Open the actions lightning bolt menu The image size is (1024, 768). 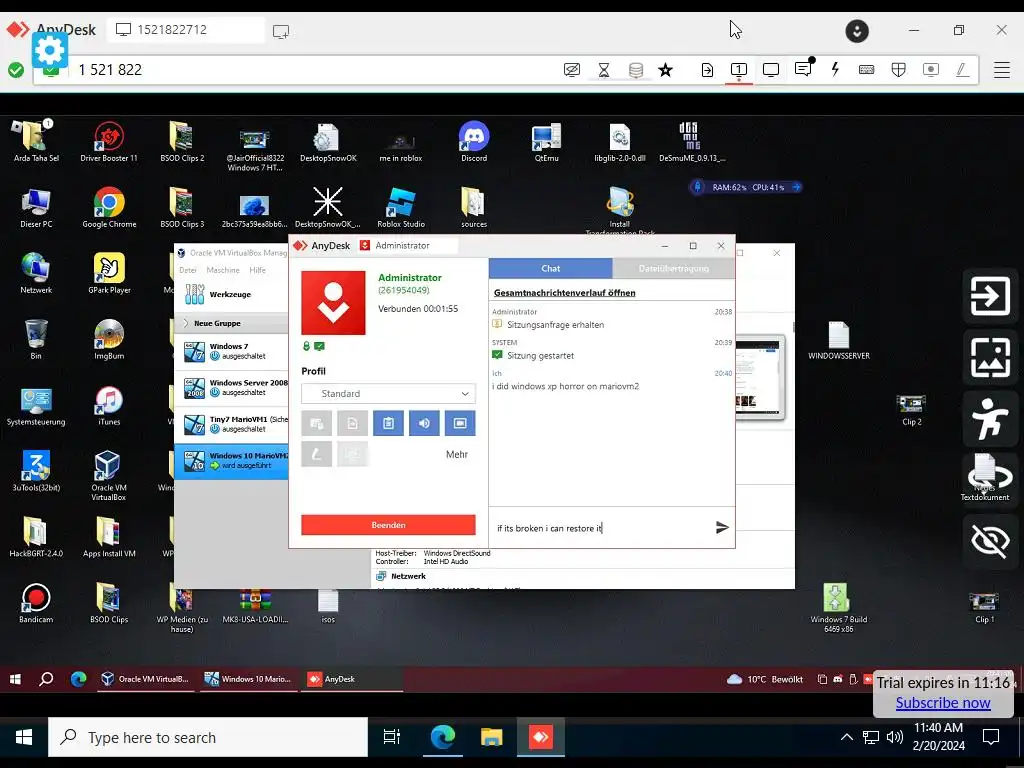[835, 69]
